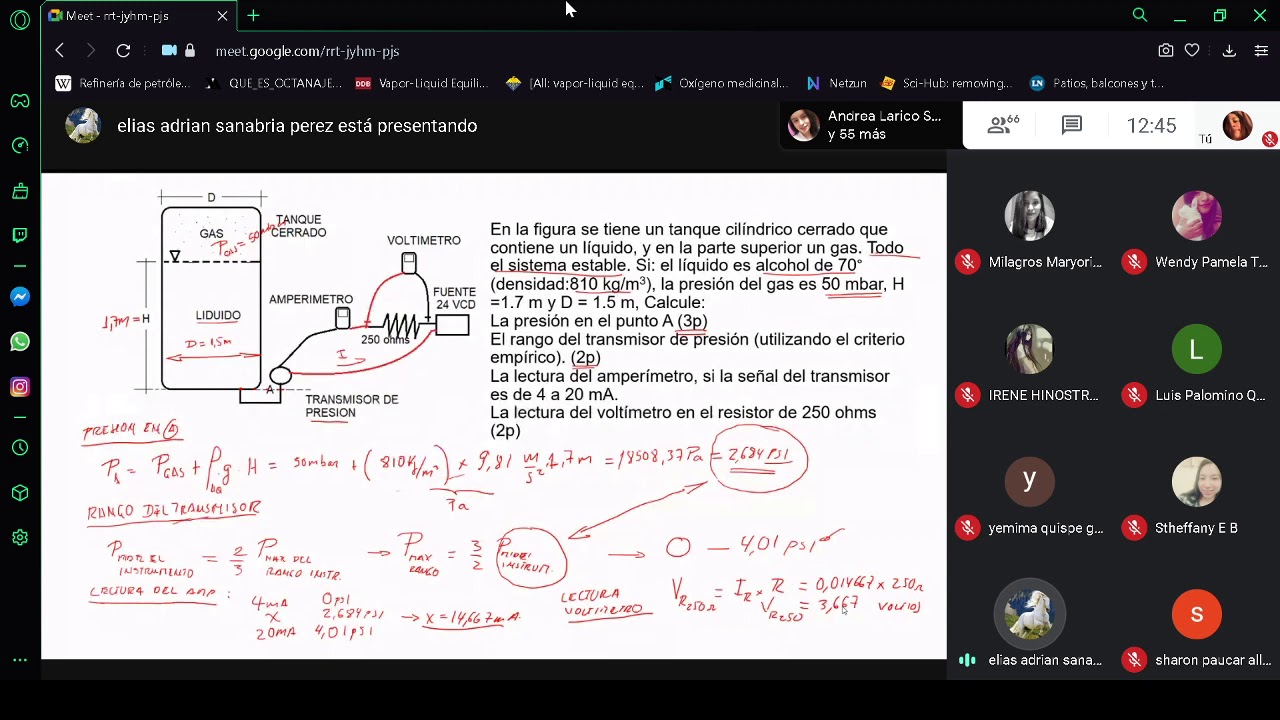The width and height of the screenshot is (1280, 720).
Task: Open Refinería de petróle... bookmark
Action: (123, 84)
